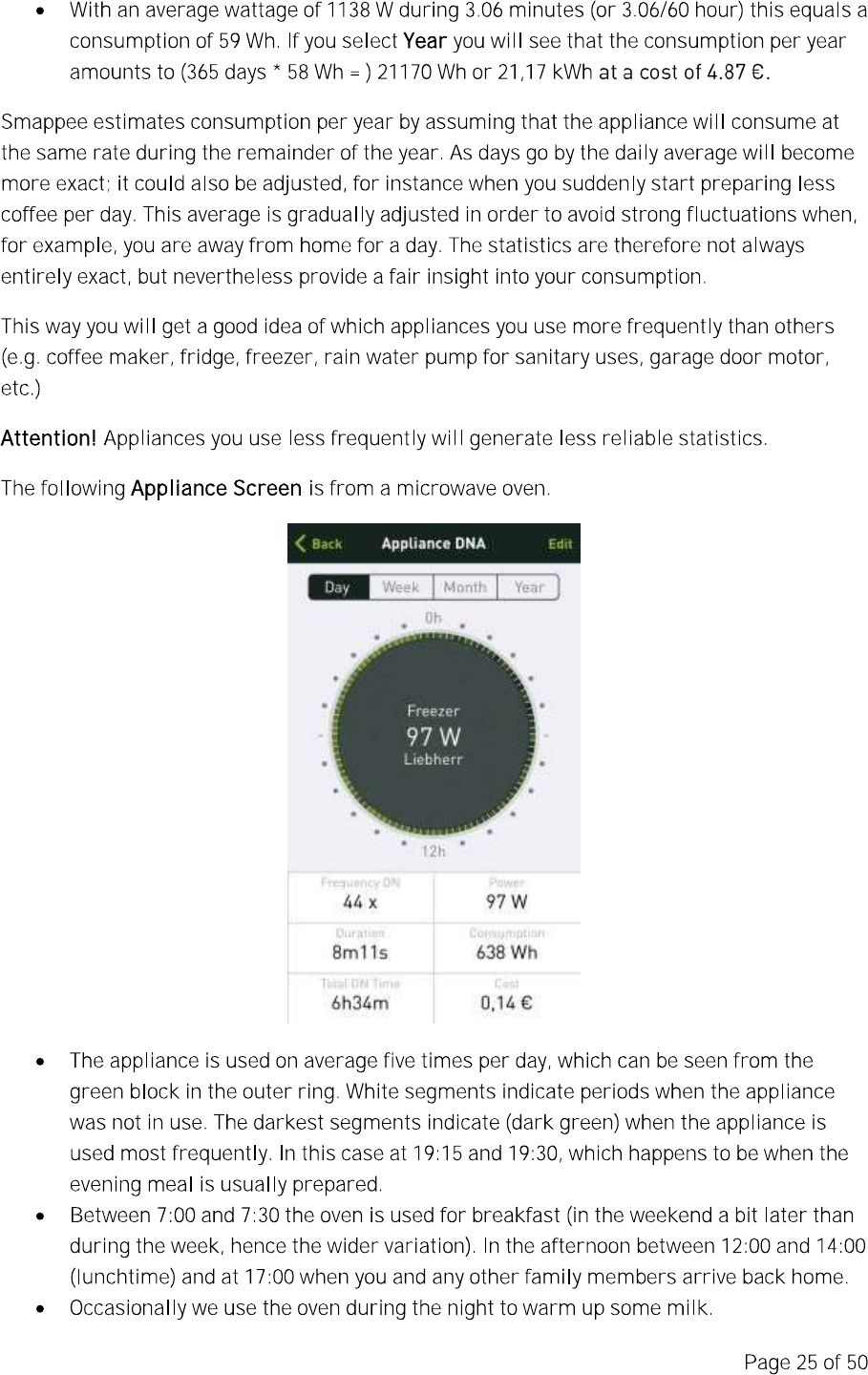Click the 0h marker above the dial
This screenshot has width=868, height=1375.
coord(434,618)
